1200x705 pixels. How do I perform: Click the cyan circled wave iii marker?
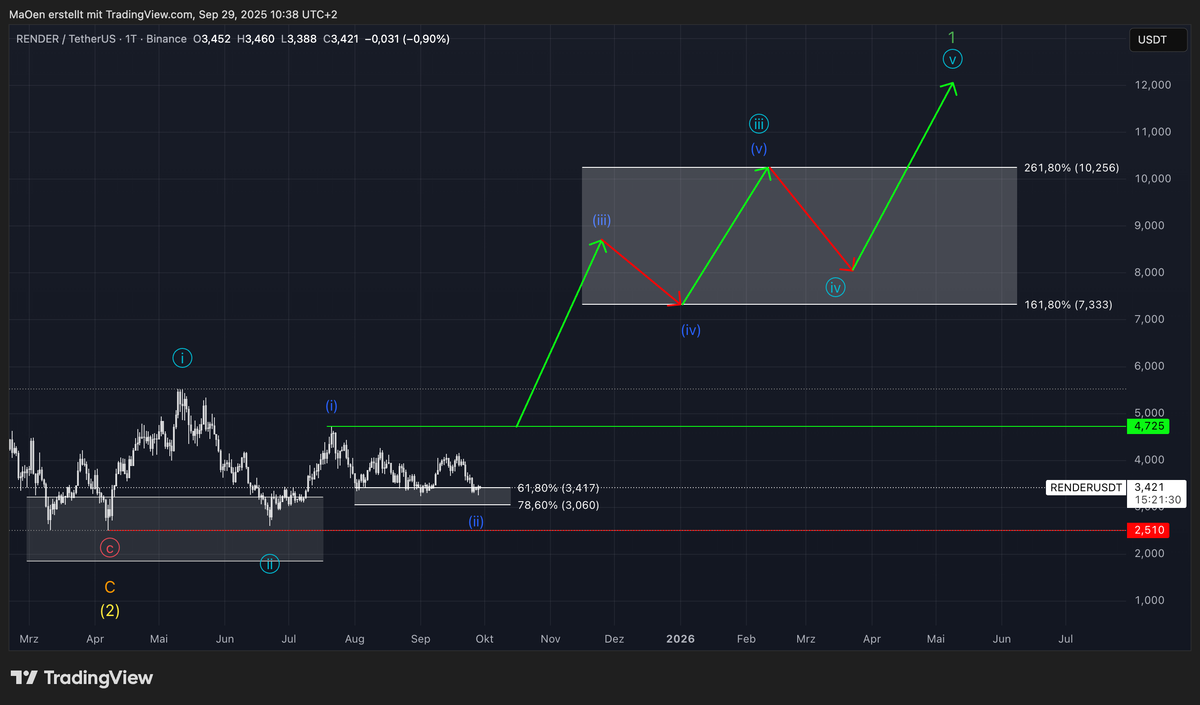tap(759, 124)
